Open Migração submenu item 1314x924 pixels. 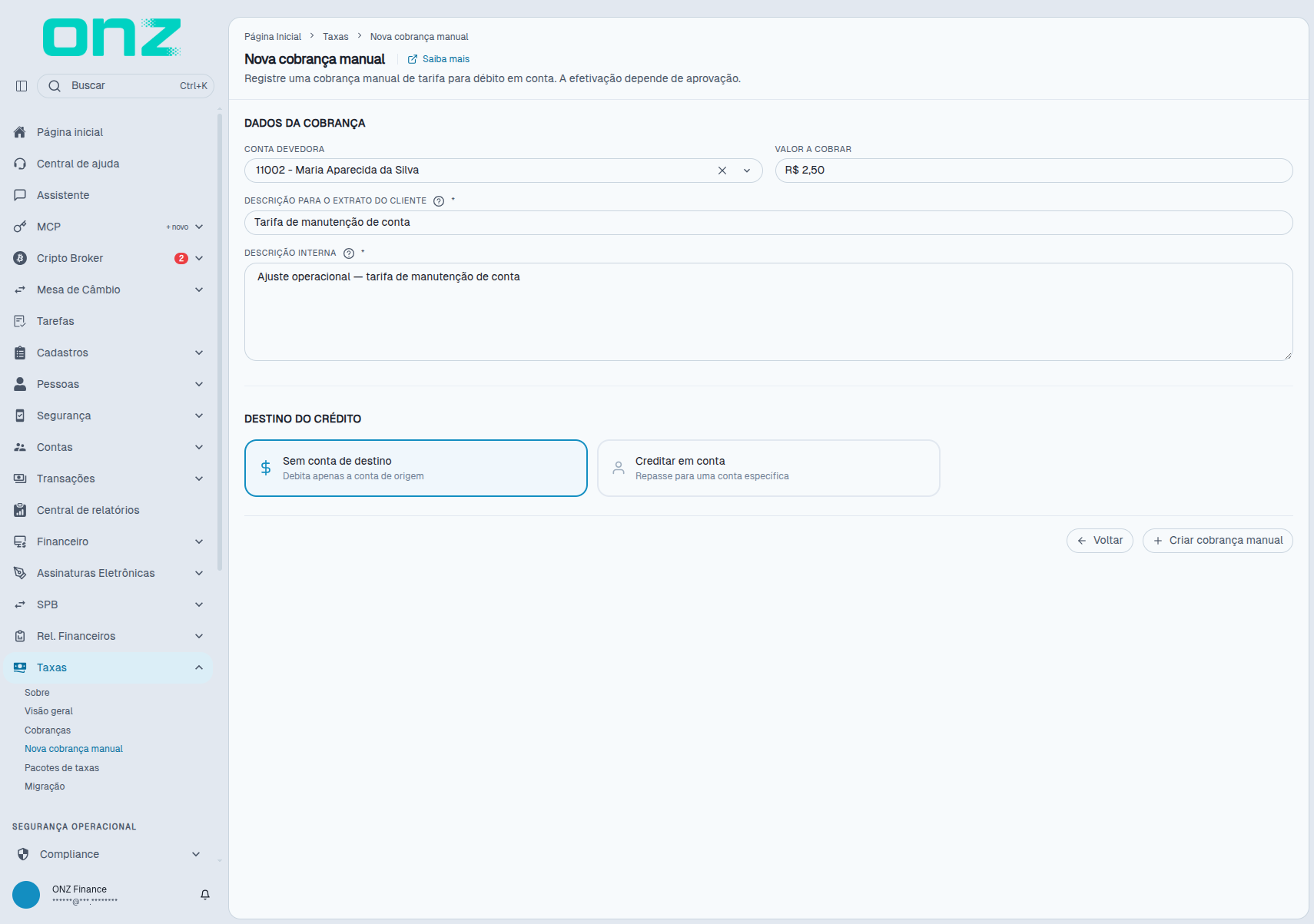coord(45,787)
